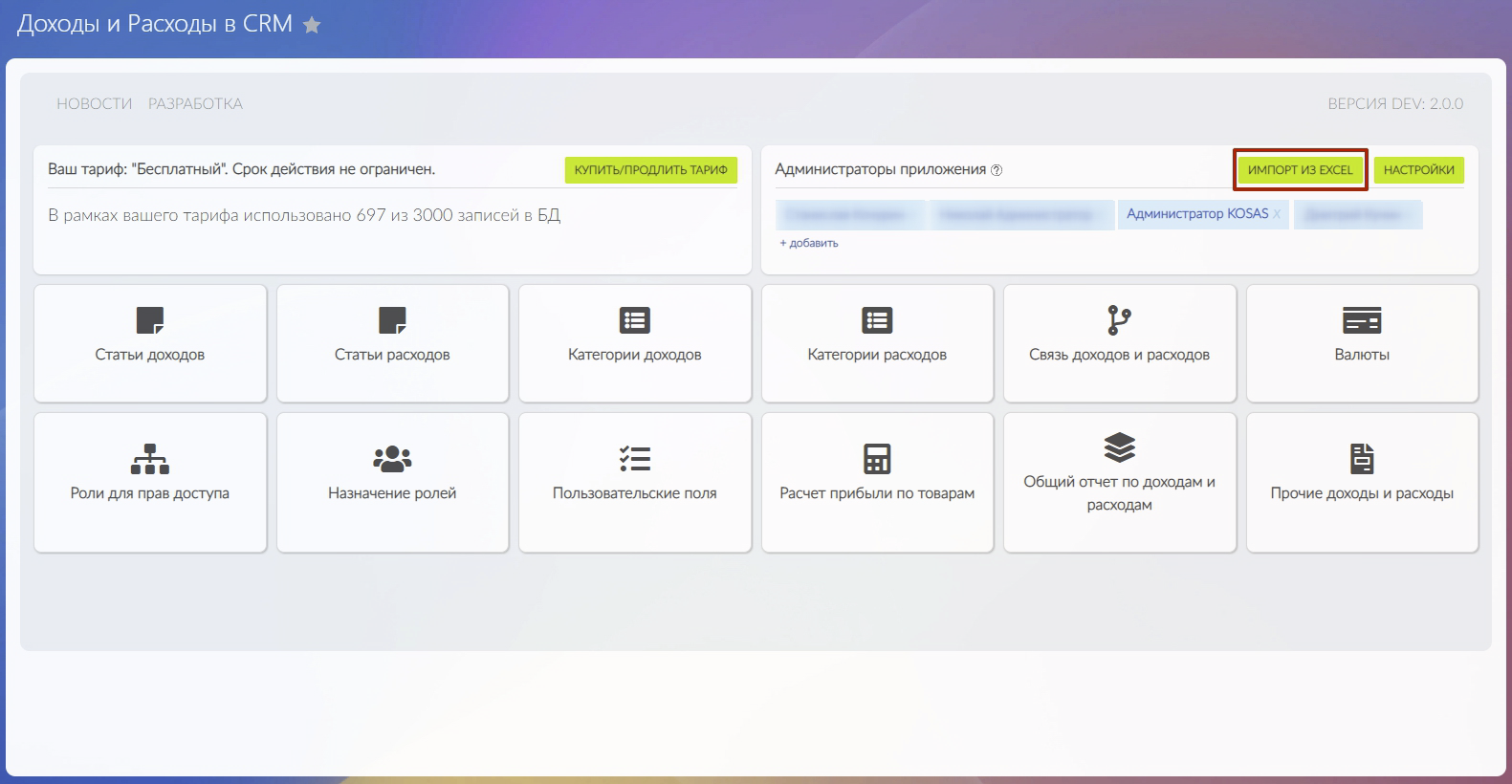Click the Связь доходов и расходов label
Screen dimensions: 1512x784
(1119, 355)
